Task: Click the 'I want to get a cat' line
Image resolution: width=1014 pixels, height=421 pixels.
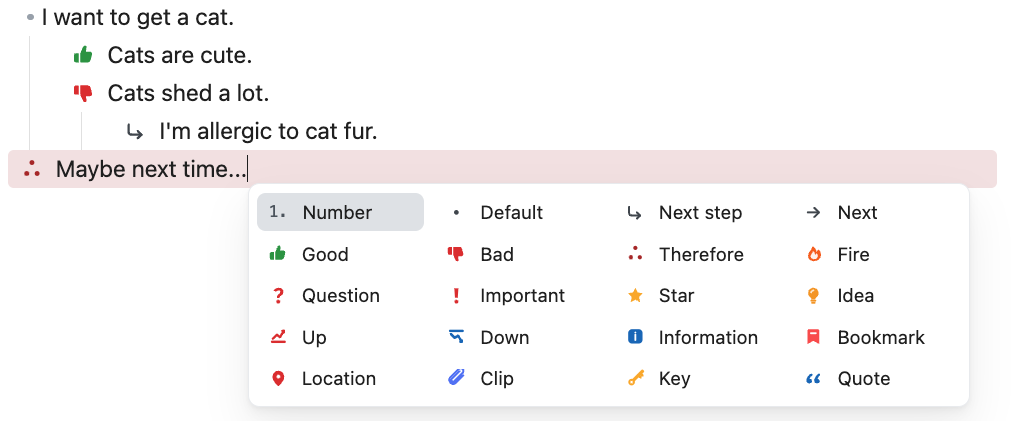Action: 138,17
